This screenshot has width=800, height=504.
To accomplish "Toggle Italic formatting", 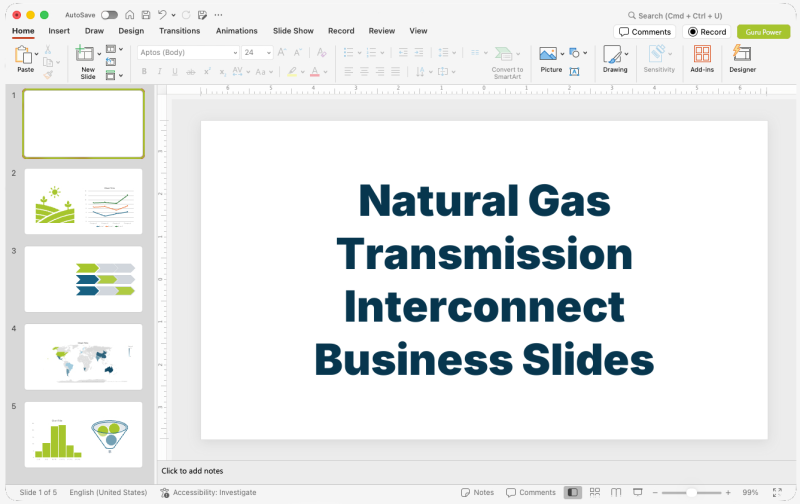I will pos(160,72).
